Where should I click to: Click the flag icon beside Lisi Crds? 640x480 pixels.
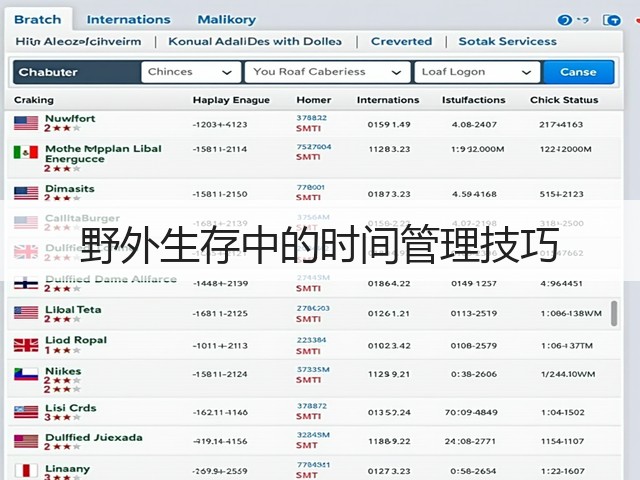click(x=26, y=412)
